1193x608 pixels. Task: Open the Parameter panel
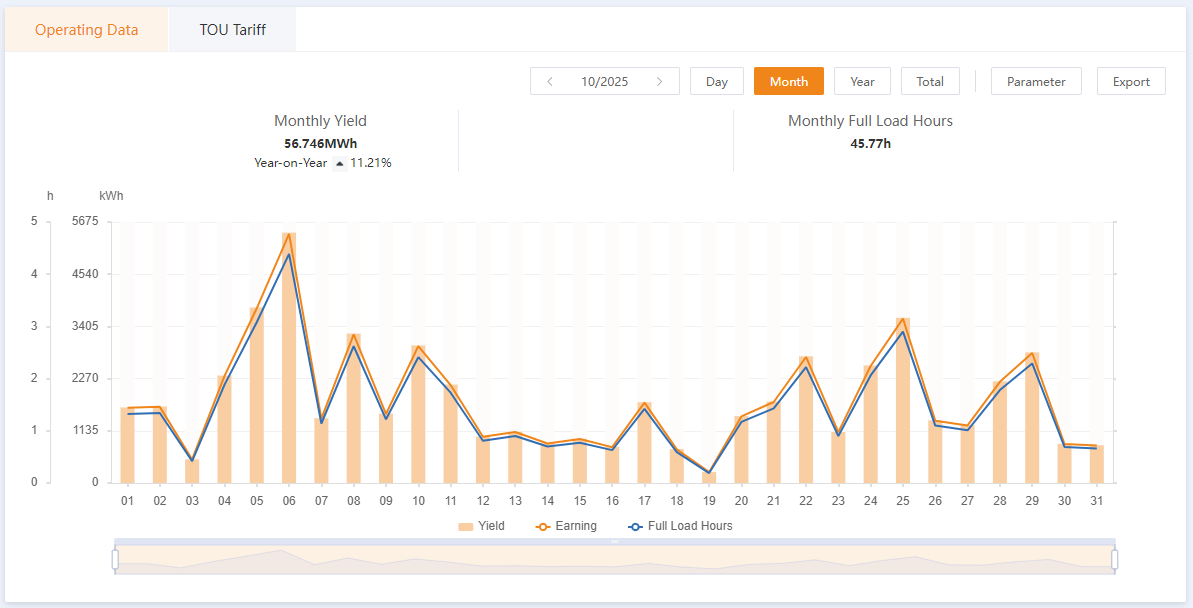pyautogui.click(x=1036, y=81)
